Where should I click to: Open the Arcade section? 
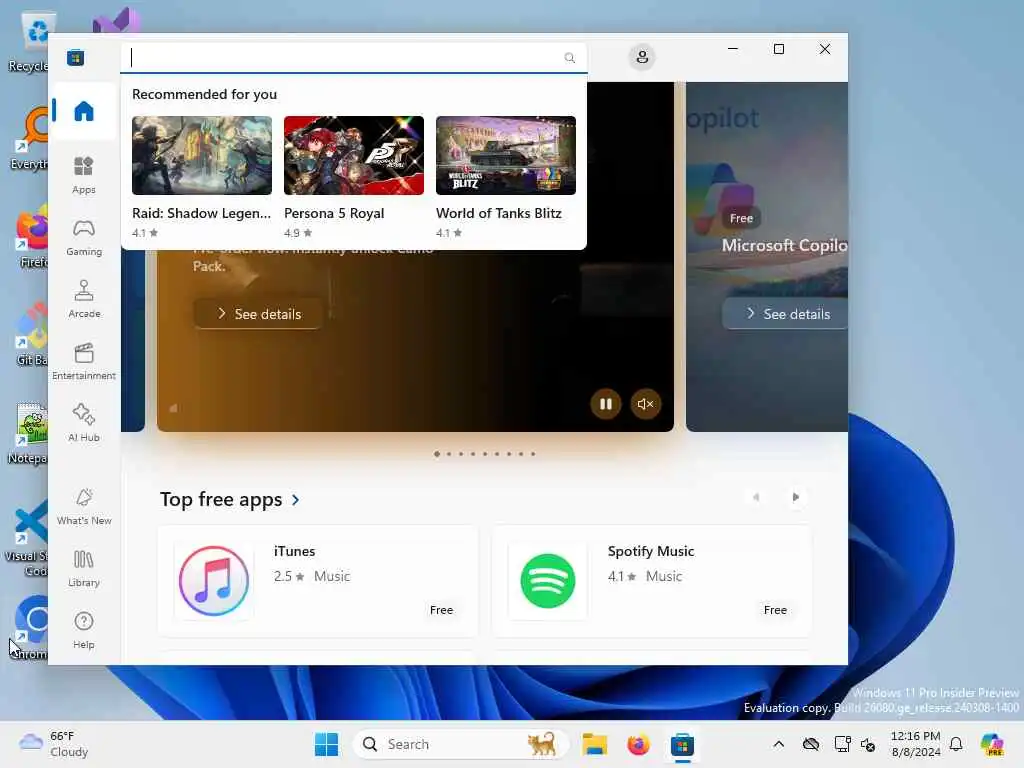click(x=84, y=299)
